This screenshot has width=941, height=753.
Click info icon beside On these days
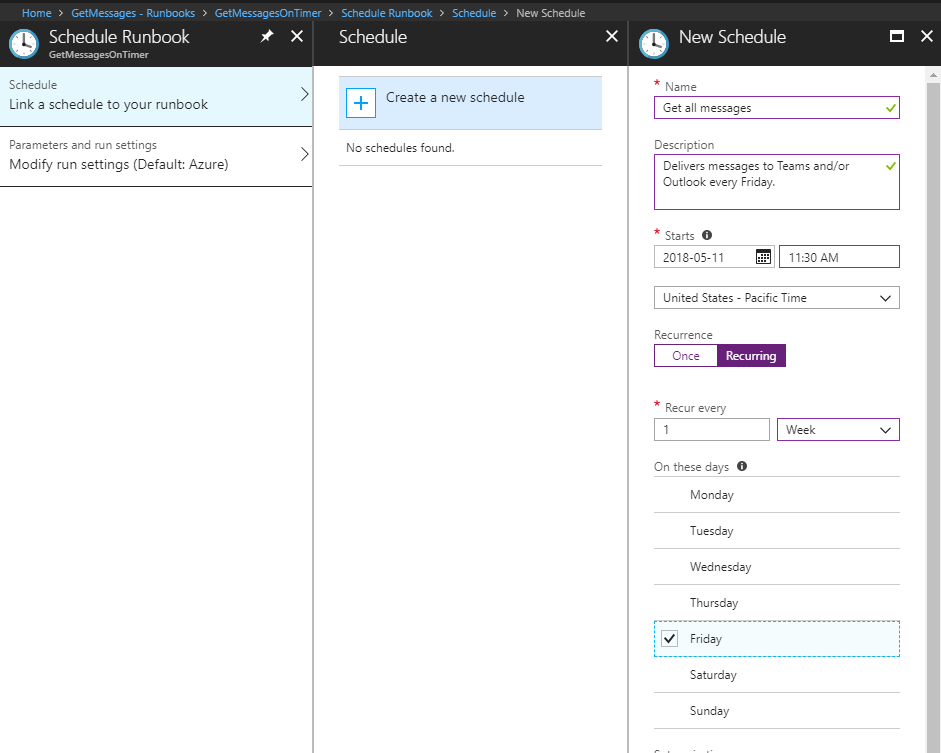742,467
